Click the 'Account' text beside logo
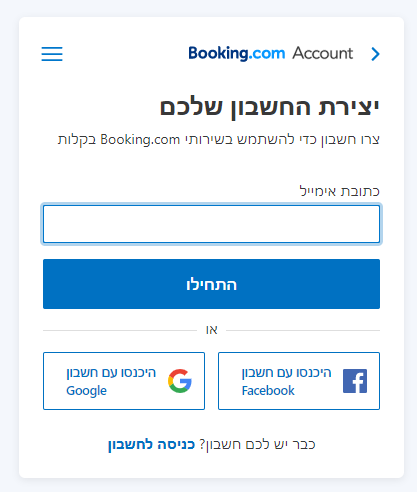Screen dimensions: 417x492 323,53
